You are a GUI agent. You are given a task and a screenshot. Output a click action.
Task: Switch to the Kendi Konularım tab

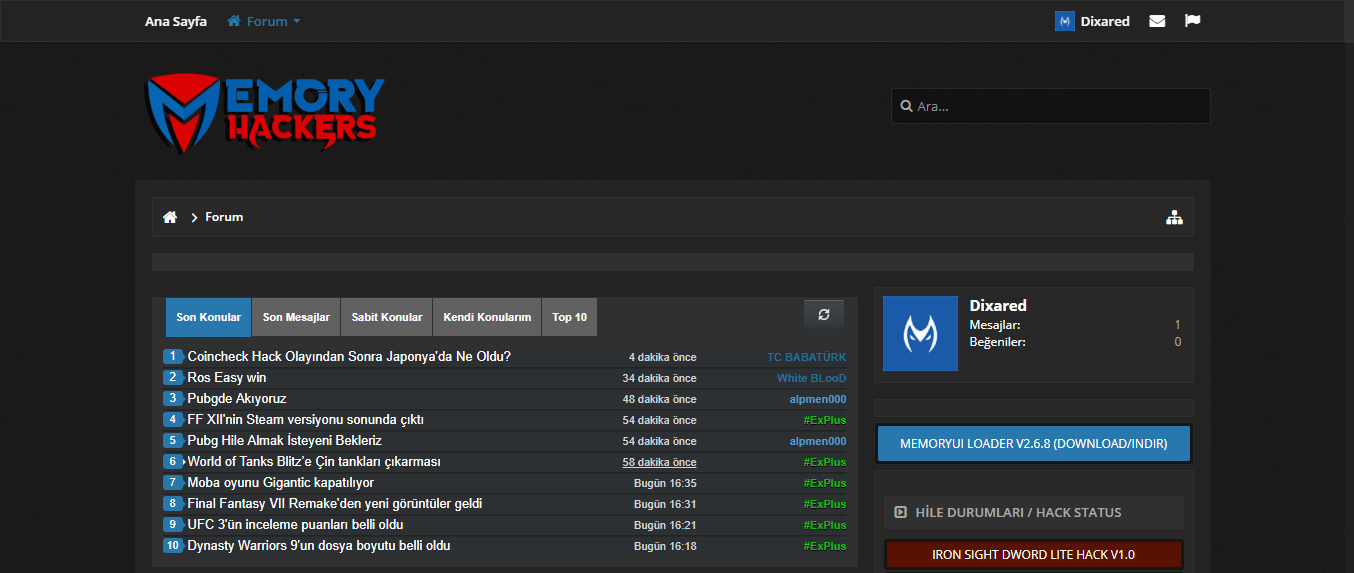[487, 317]
